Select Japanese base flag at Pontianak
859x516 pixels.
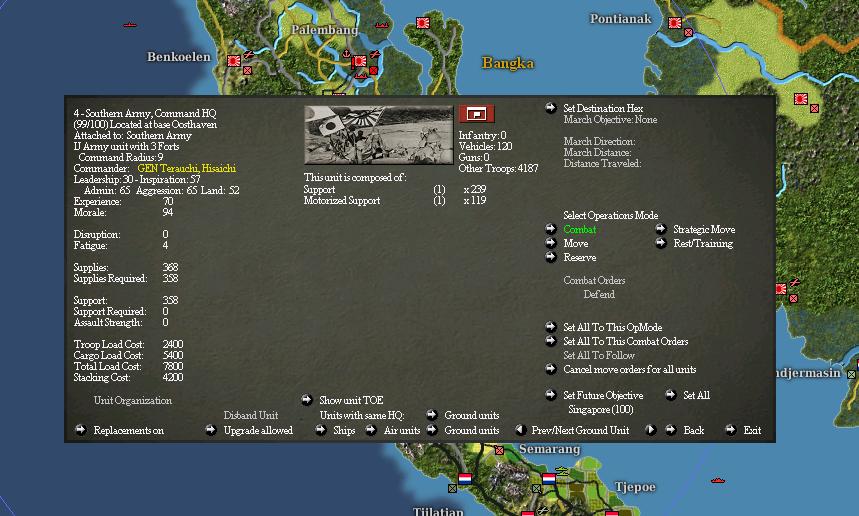pos(675,23)
